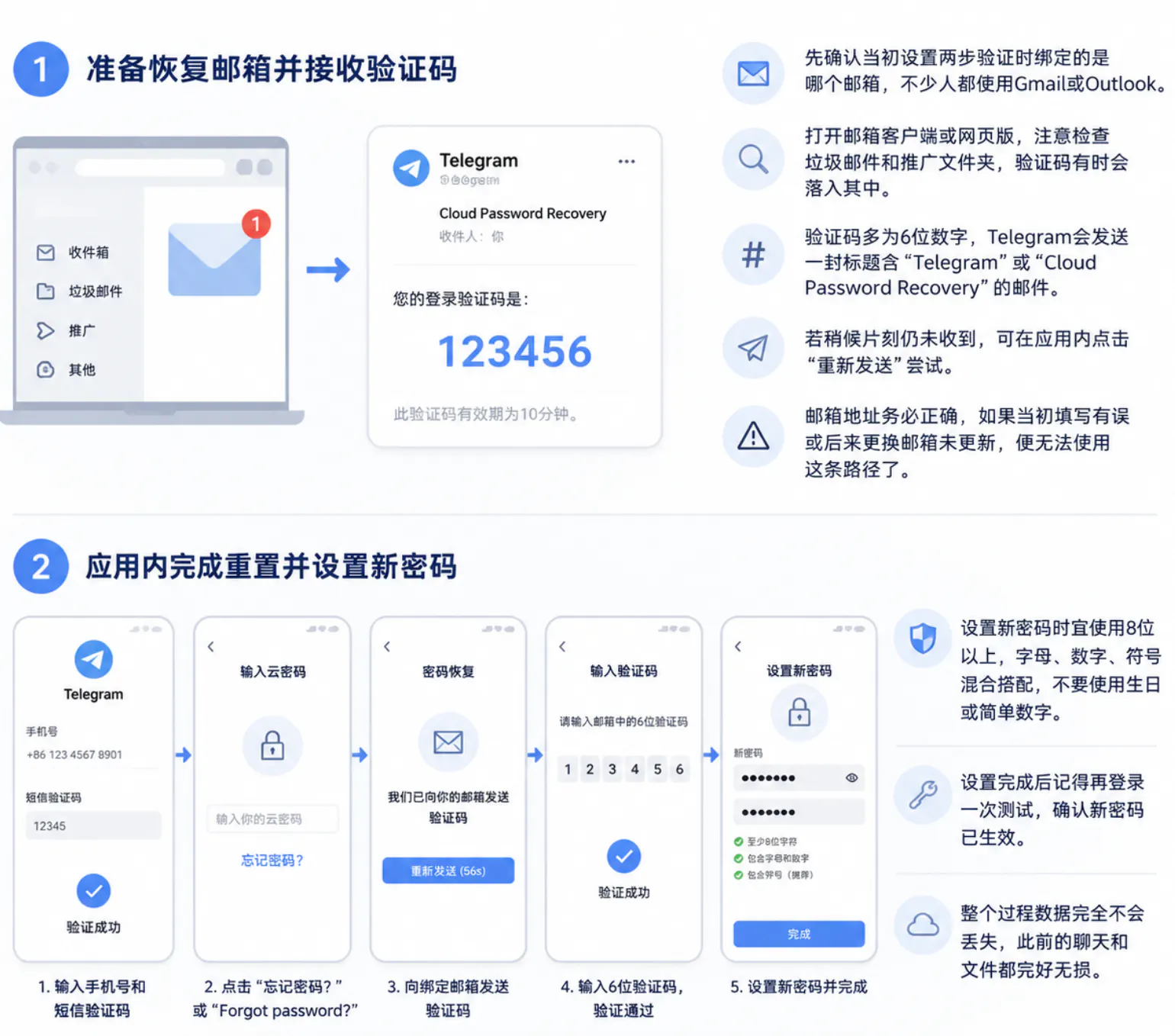
Task: Click the 我们已向你的邮箱发送验证码 message
Action: click(x=449, y=807)
